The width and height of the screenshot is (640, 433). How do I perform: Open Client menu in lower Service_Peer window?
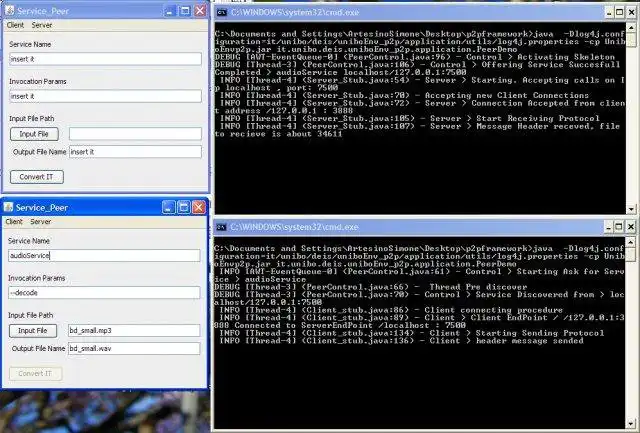pos(14,222)
